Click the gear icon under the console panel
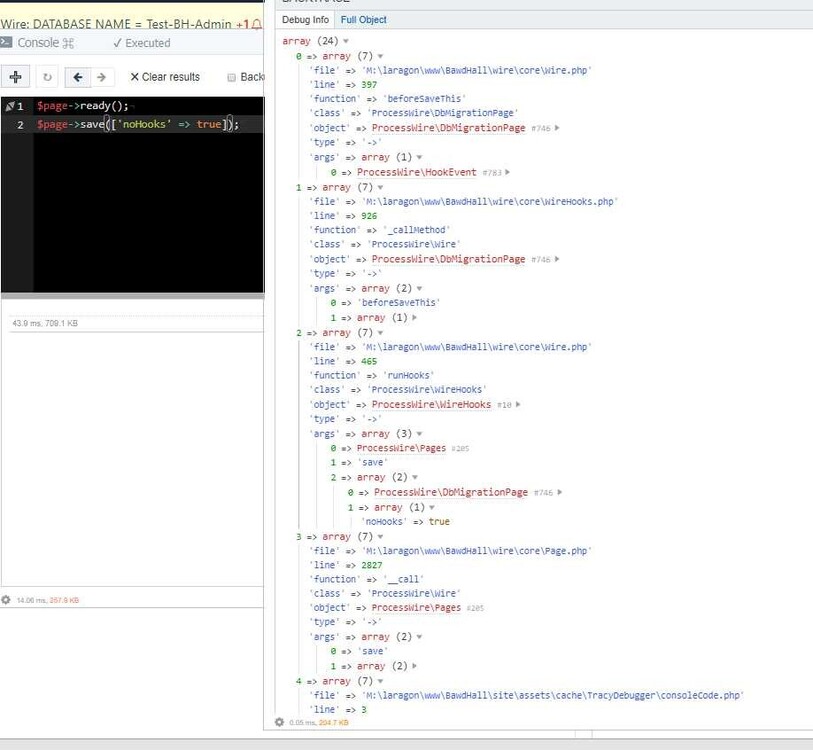813x750 pixels. point(6,600)
